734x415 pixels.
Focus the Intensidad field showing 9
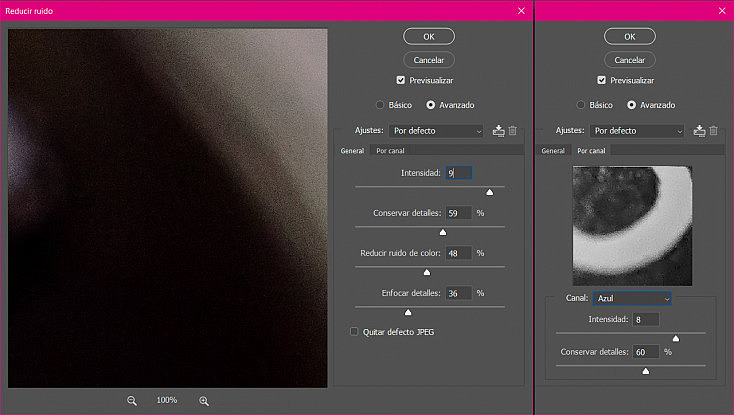(x=459, y=173)
